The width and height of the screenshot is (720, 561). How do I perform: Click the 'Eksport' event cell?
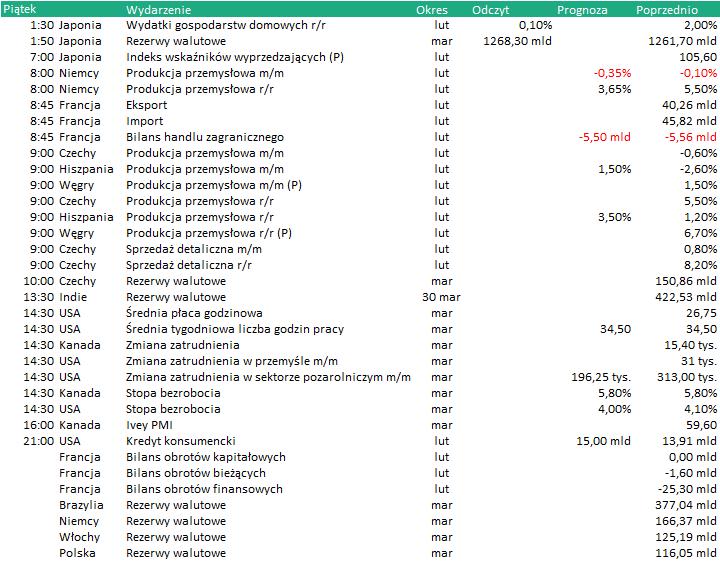click(146, 105)
